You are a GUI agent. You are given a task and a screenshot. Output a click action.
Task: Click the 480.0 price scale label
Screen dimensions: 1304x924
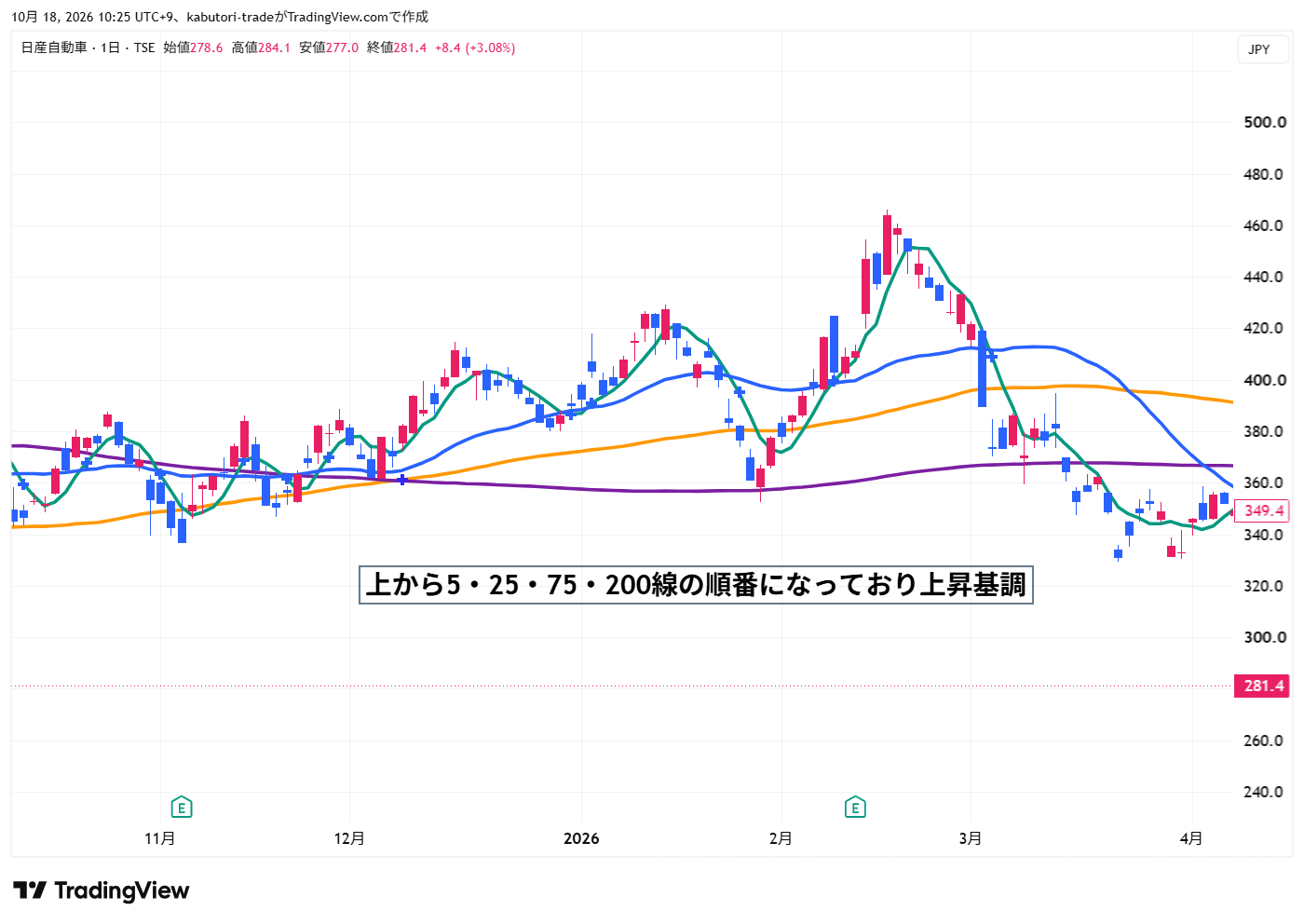click(x=1265, y=174)
